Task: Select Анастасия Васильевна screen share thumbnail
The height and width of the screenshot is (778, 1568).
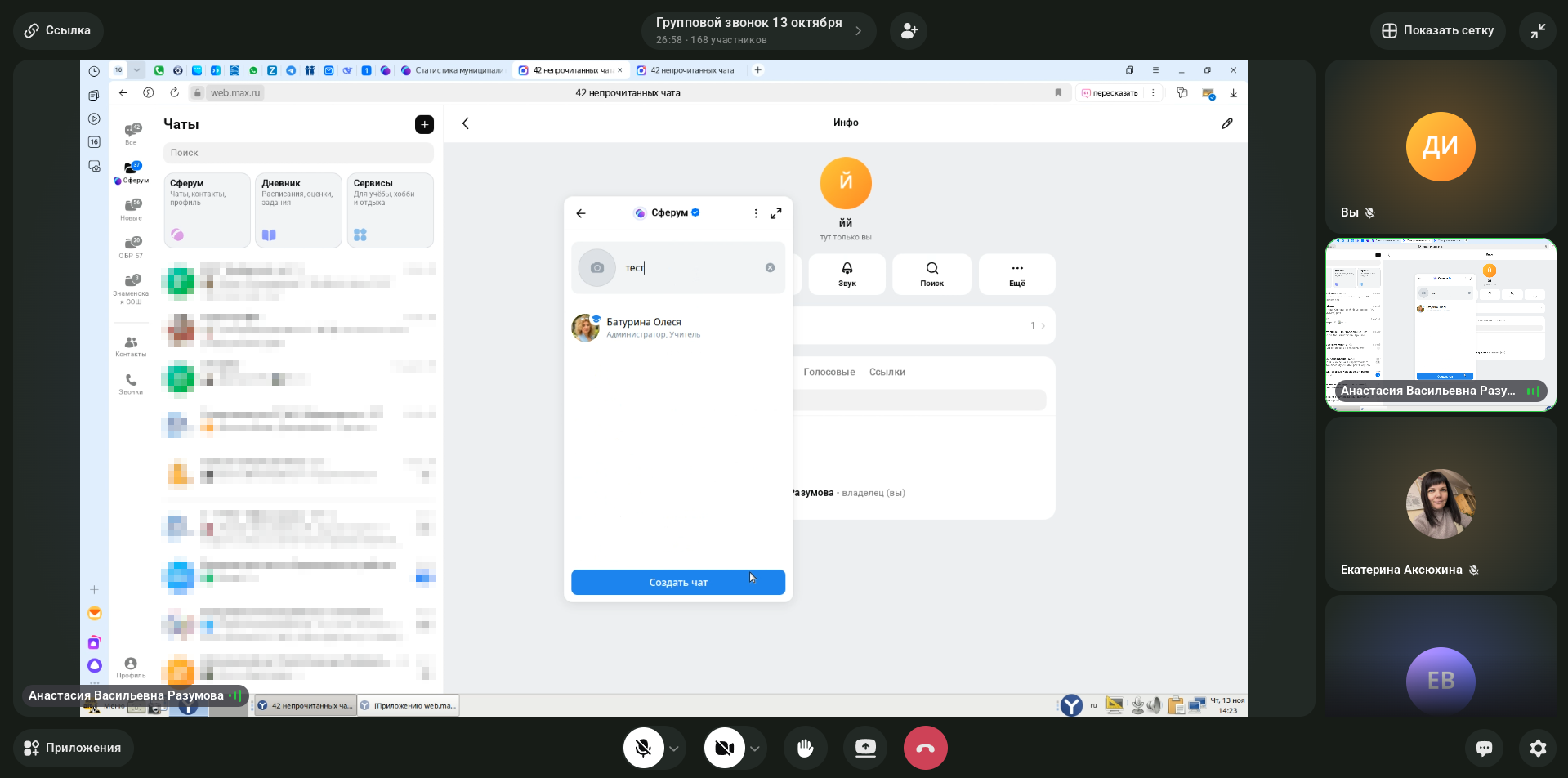Action: click(x=1440, y=324)
